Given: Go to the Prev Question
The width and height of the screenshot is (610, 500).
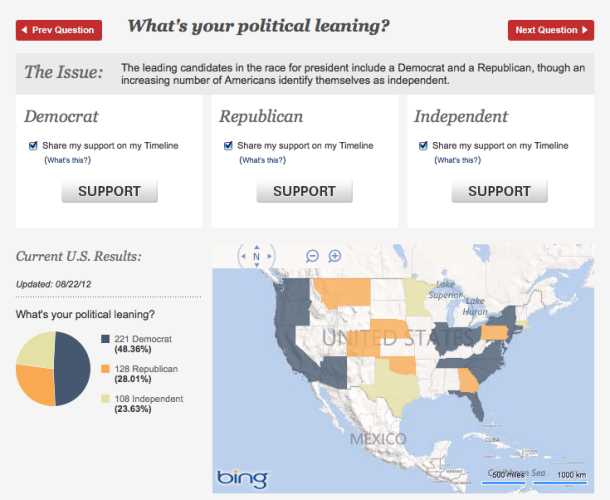Looking at the screenshot, I should tap(59, 30).
